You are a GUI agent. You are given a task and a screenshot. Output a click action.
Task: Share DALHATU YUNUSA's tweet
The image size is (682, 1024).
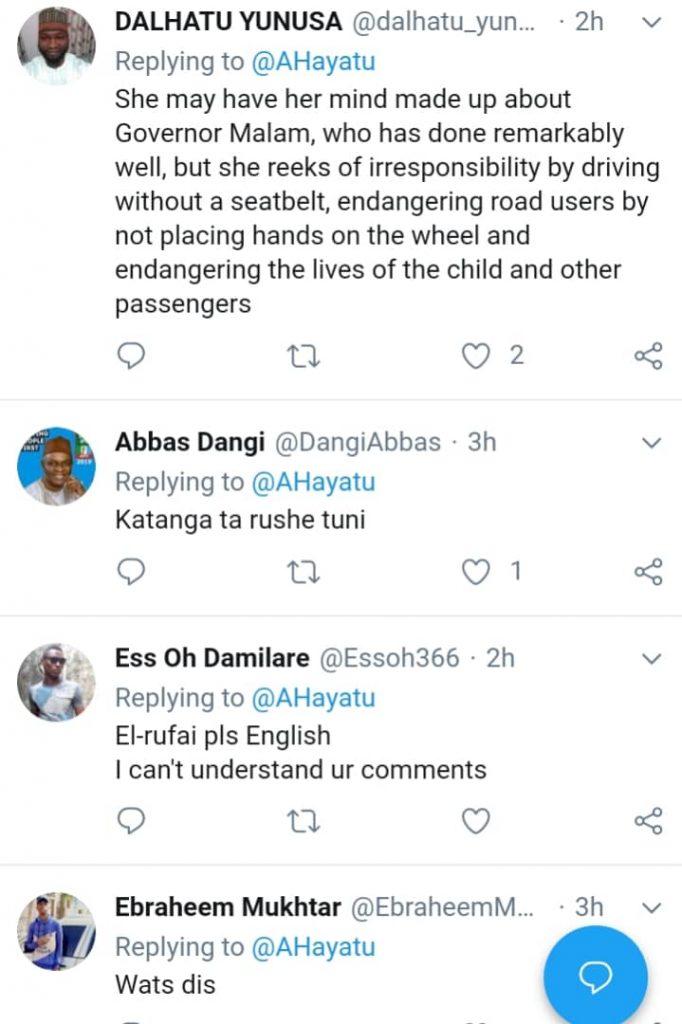pos(649,355)
